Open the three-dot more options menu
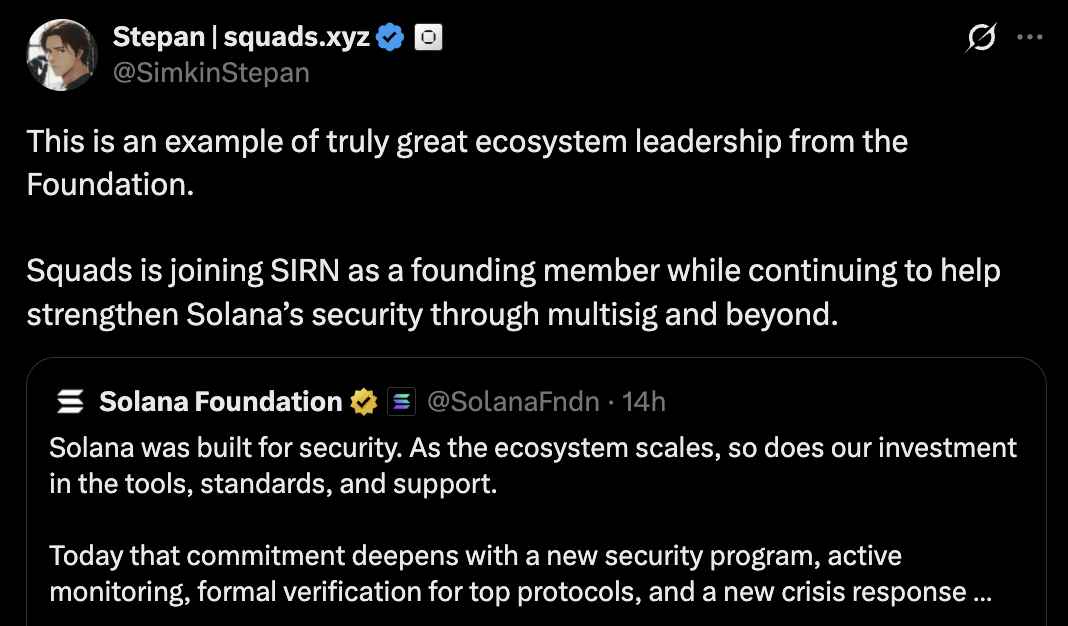Screen dimensions: 1068x626 coord(1029,38)
